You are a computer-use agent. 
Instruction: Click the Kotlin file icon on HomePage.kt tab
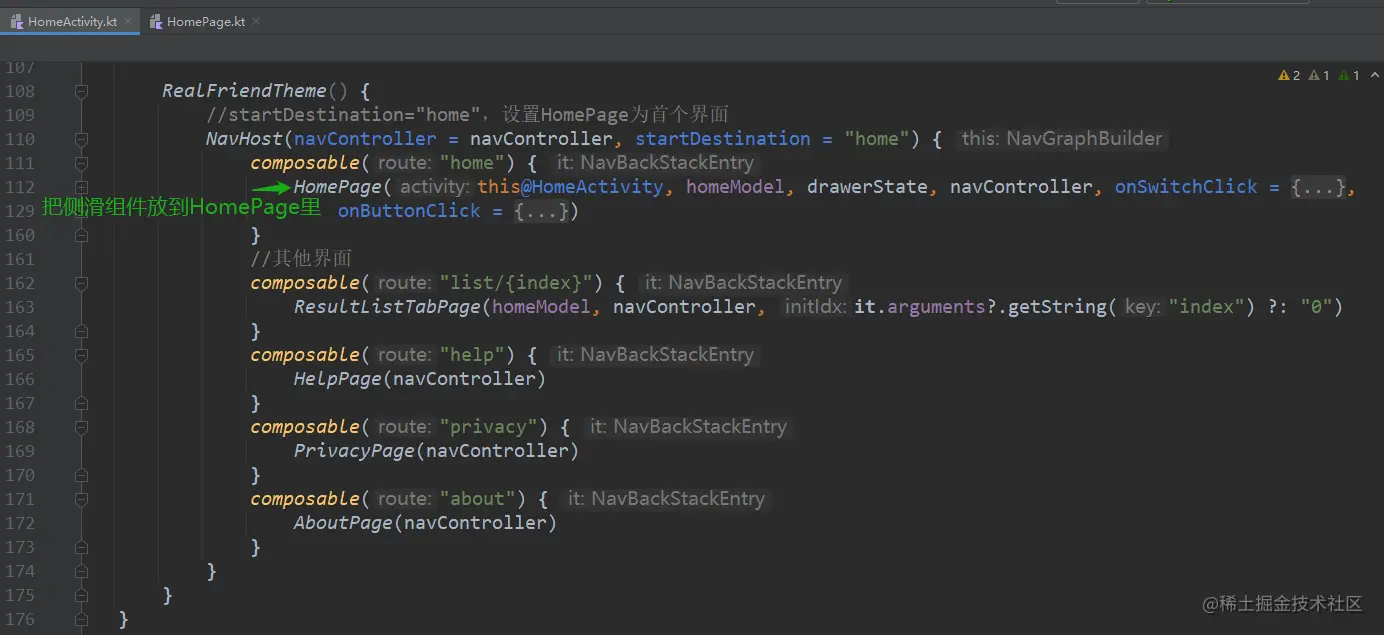pos(156,21)
